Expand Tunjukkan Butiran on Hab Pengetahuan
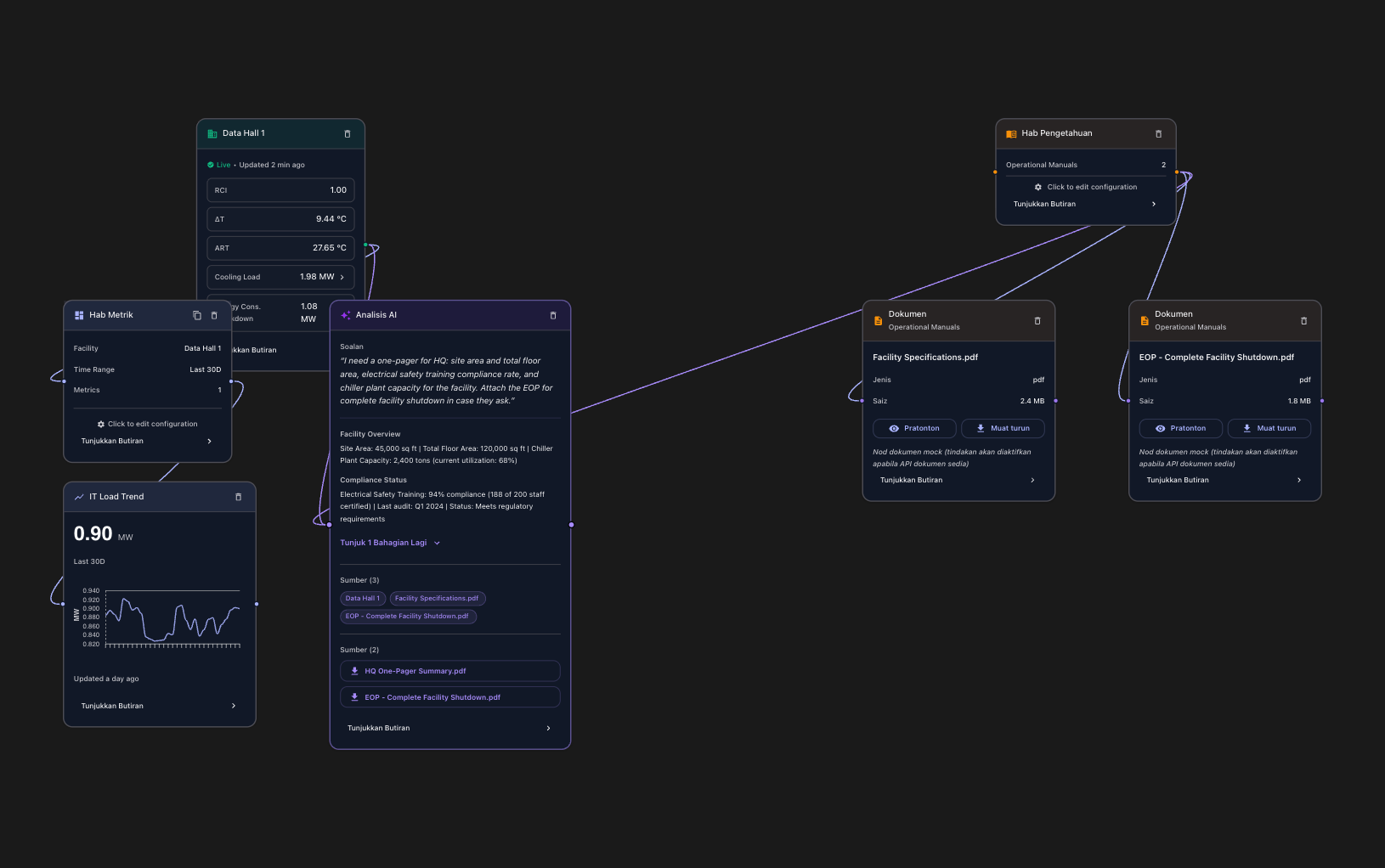Screen dimensions: 1385x868 (1085, 204)
